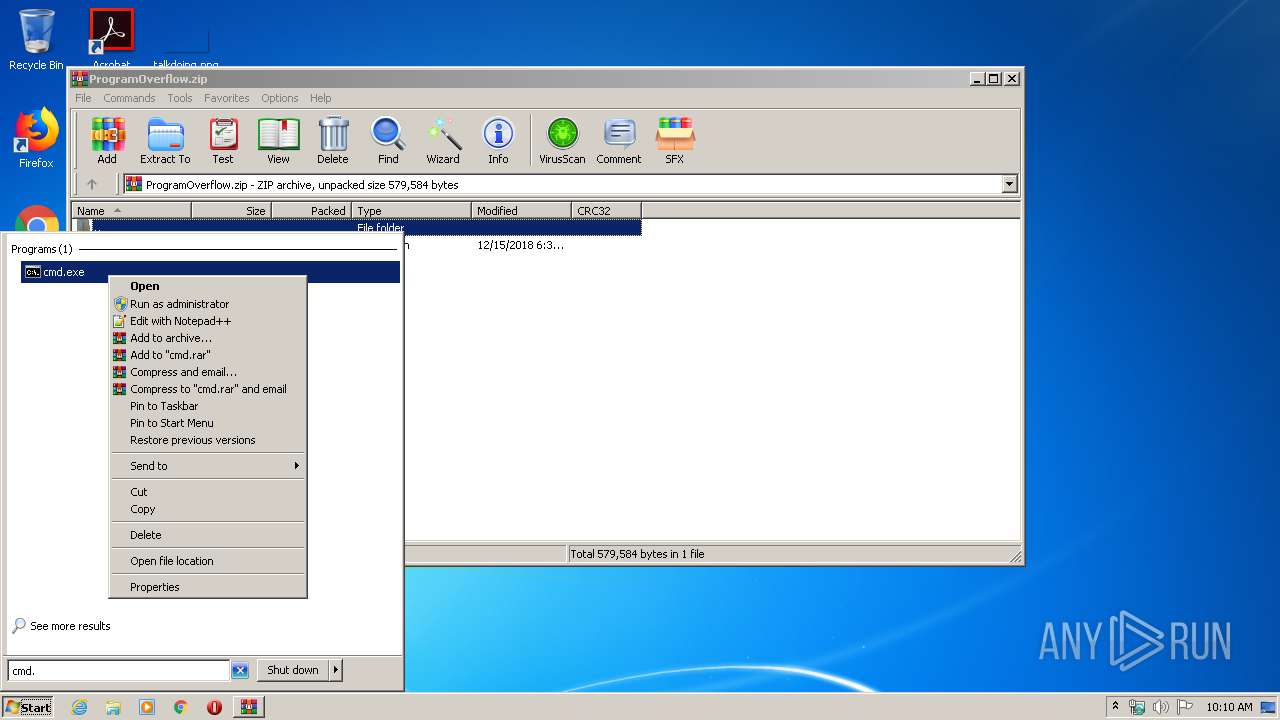Open the Options menu
Screen dimensions: 1280x720
coord(280,98)
